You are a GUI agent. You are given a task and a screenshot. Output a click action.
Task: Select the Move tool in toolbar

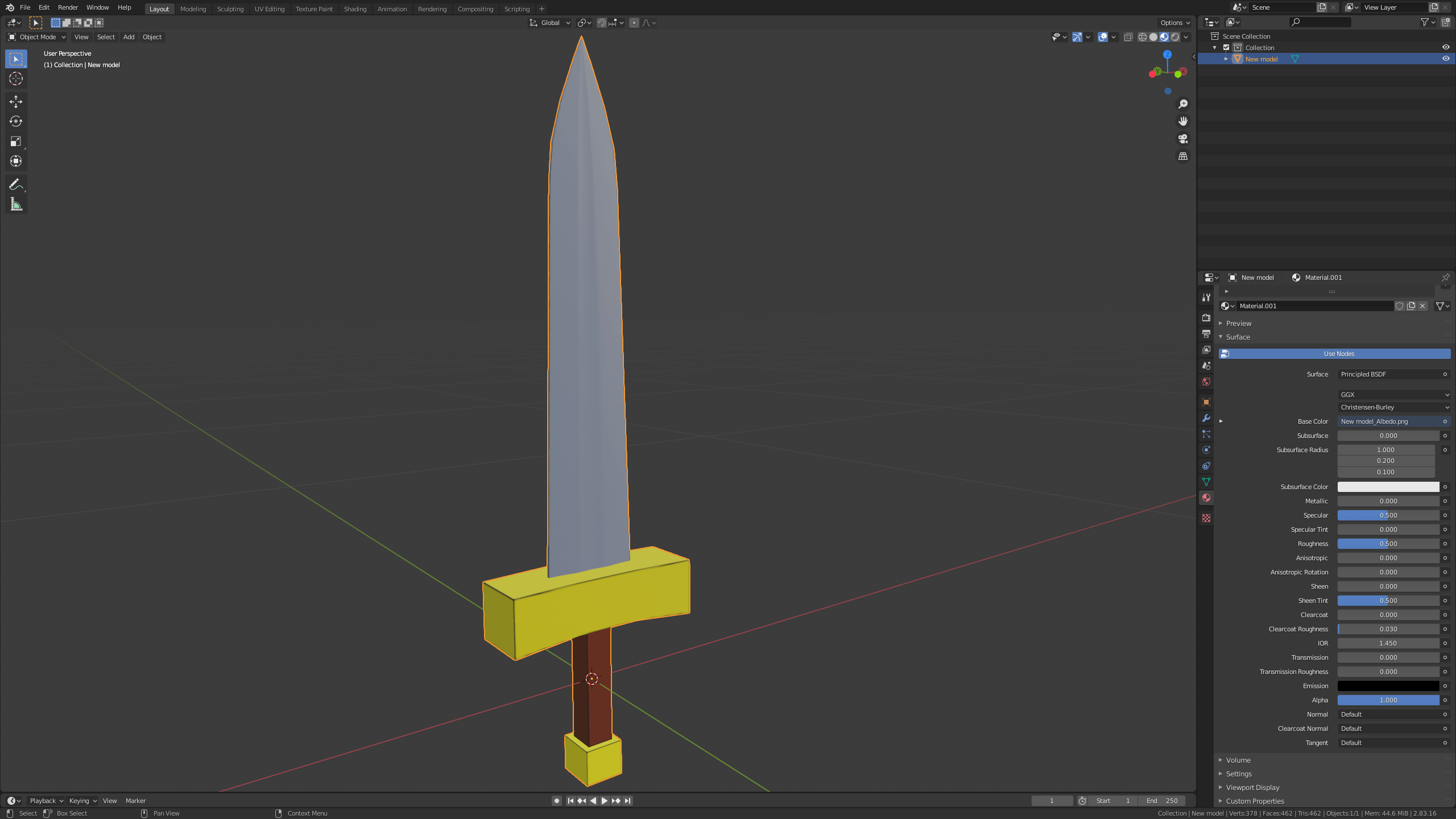pos(16,102)
